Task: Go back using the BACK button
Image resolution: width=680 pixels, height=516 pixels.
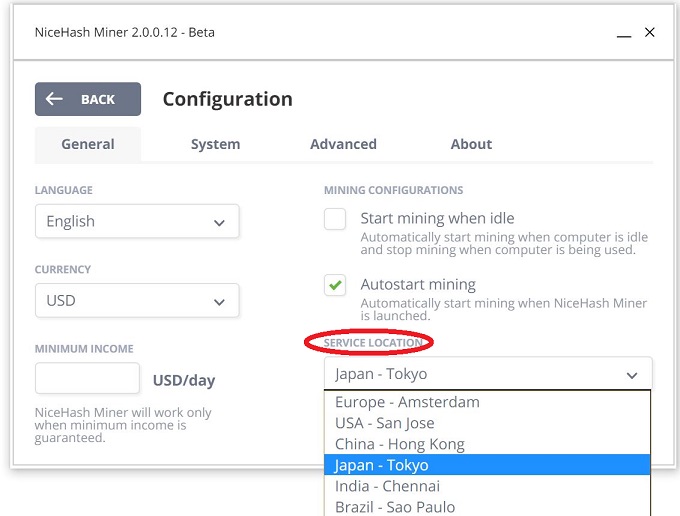Action: pos(88,99)
